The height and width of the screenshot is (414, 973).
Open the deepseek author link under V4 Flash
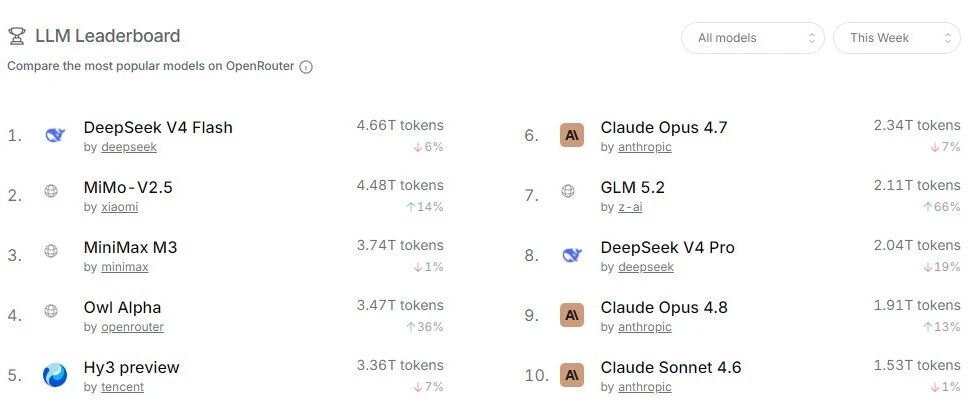129,147
